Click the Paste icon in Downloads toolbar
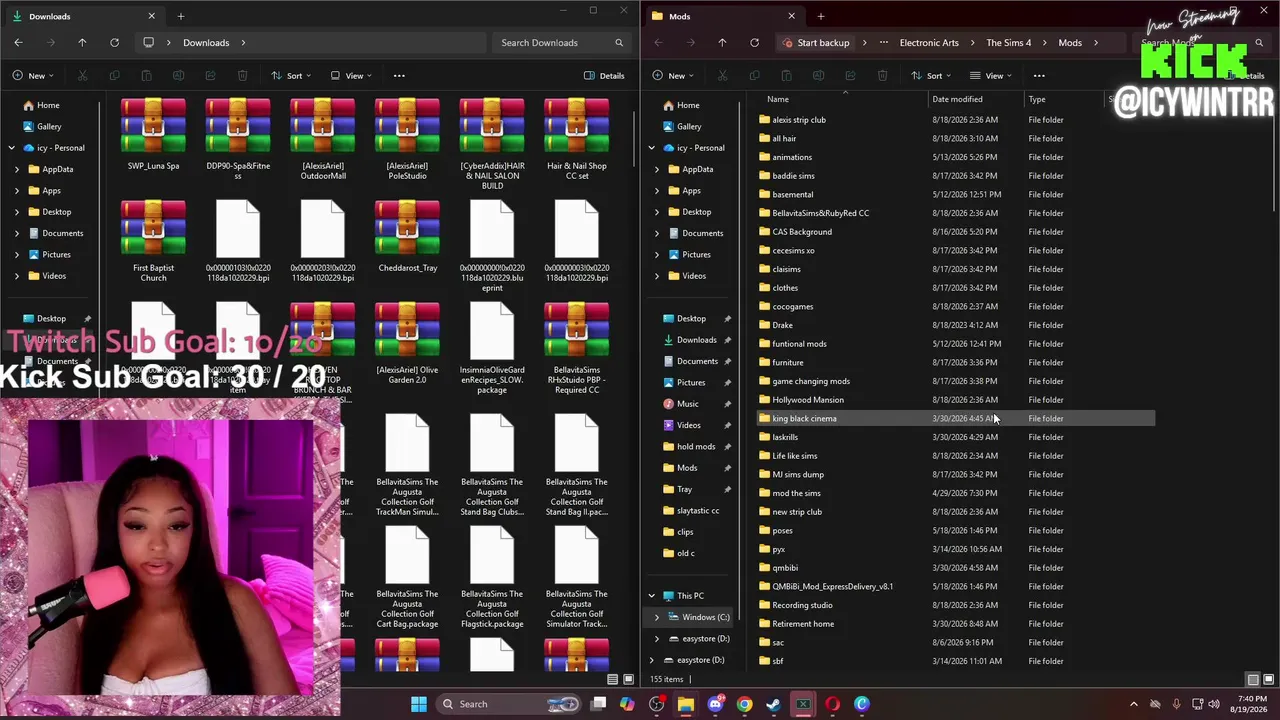 pyautogui.click(x=146, y=76)
